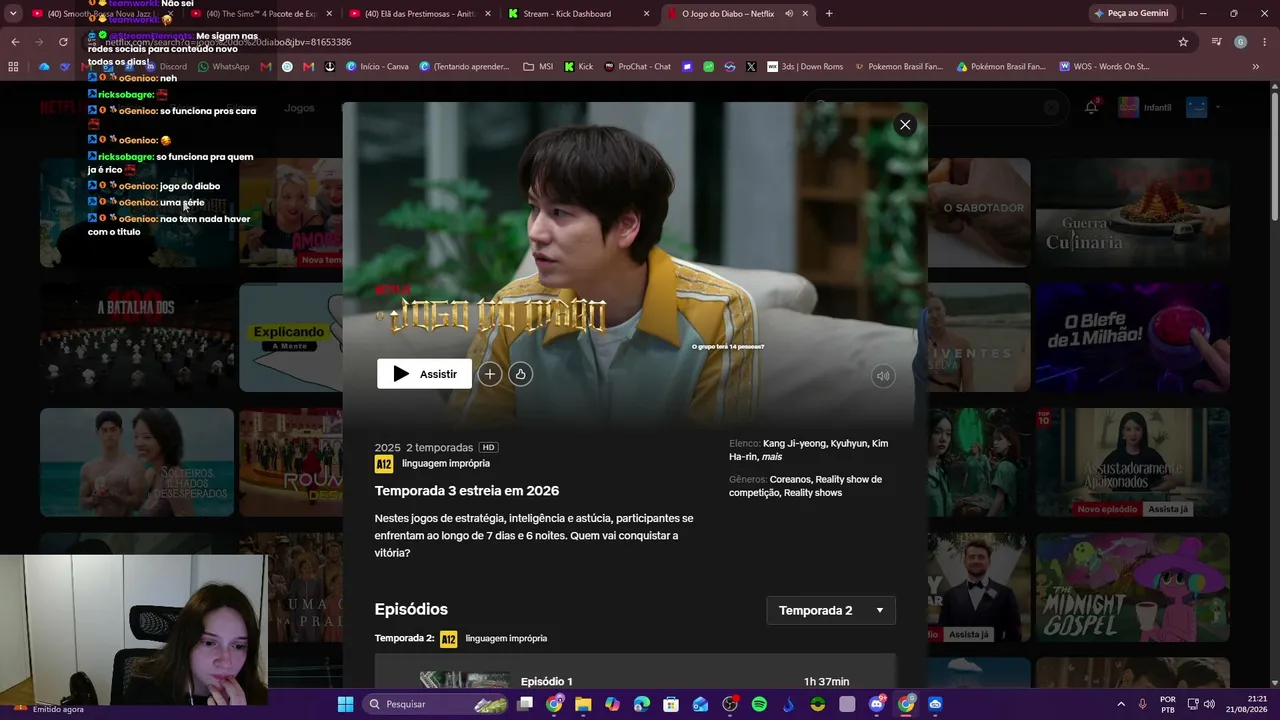The width and height of the screenshot is (1280, 720).
Task: Switch to the Elã das Prestimosas YouTube tab
Action: point(420,14)
